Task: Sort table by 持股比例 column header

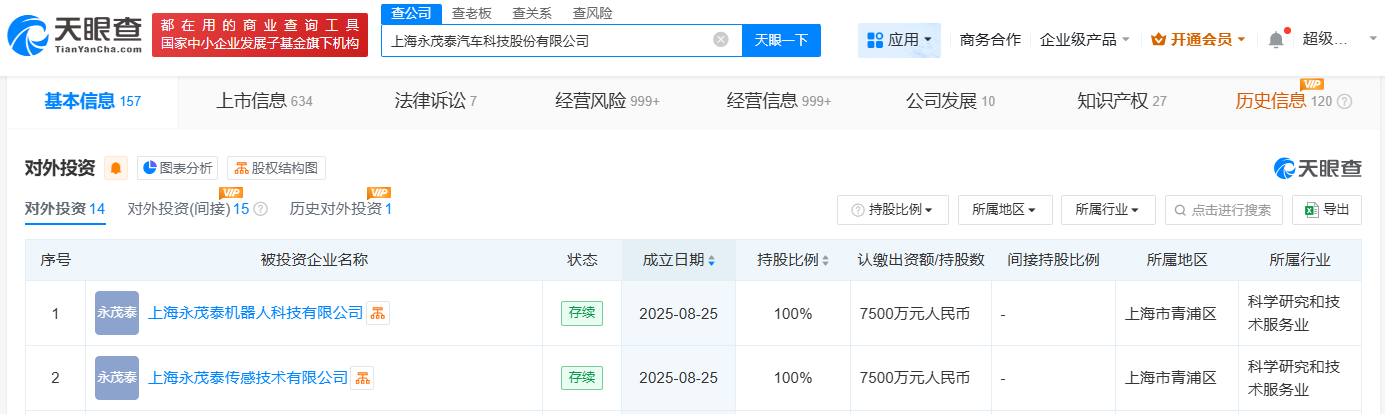Action: pos(794,260)
